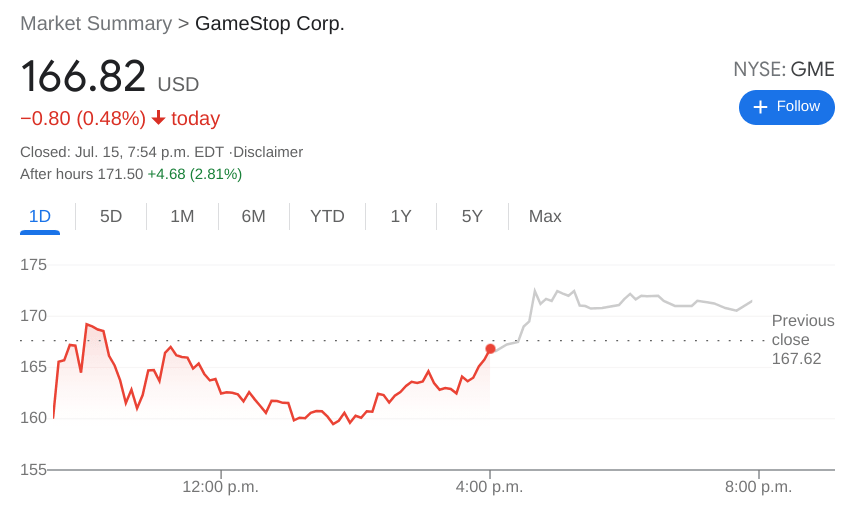Screen dimensions: 850x518
Task: Click the 4:00 p.m. axis label
Action: pyautogui.click(x=489, y=487)
